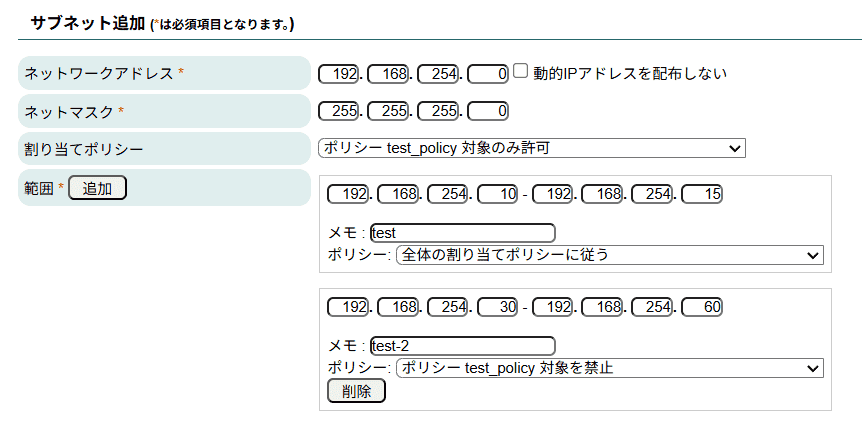Screen dimensions: 862x427
Task: Click the second range start octet 30
Action: pos(498,307)
